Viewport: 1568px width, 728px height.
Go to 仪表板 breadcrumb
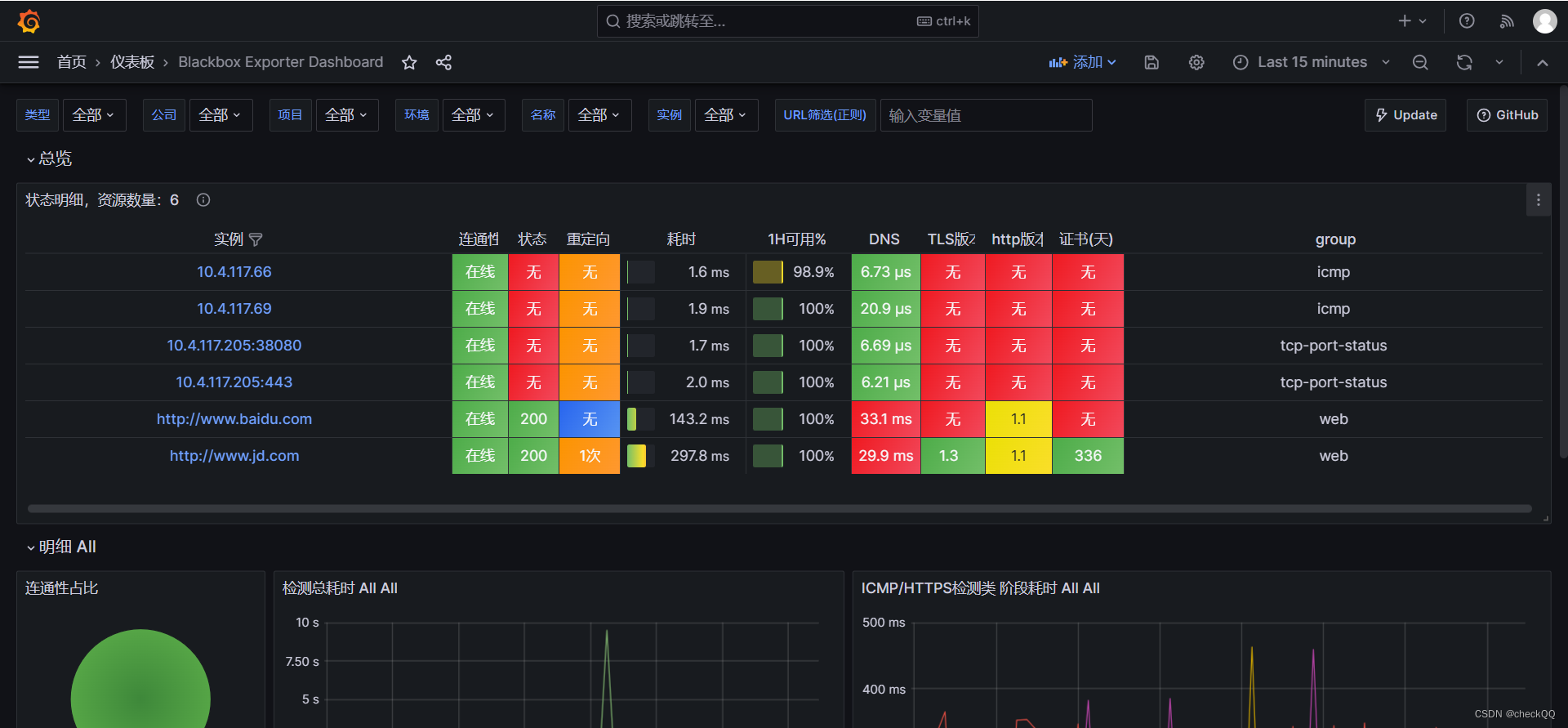(x=132, y=62)
